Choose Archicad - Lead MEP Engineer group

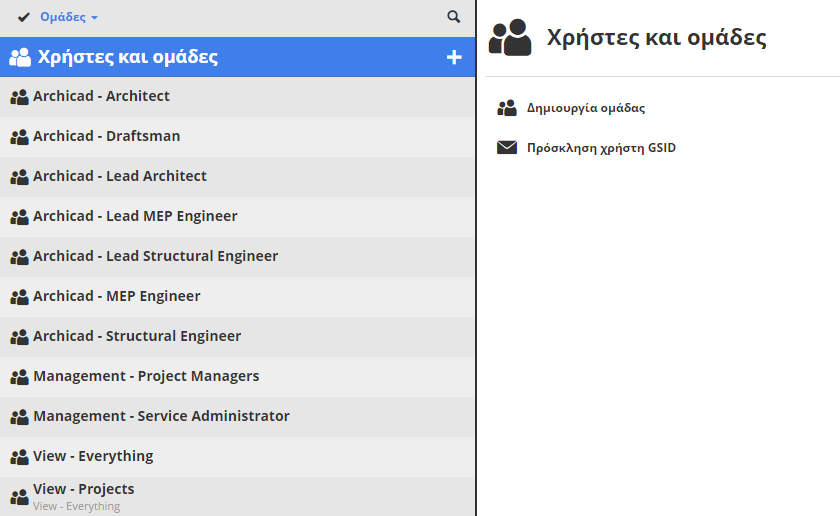click(x=135, y=216)
